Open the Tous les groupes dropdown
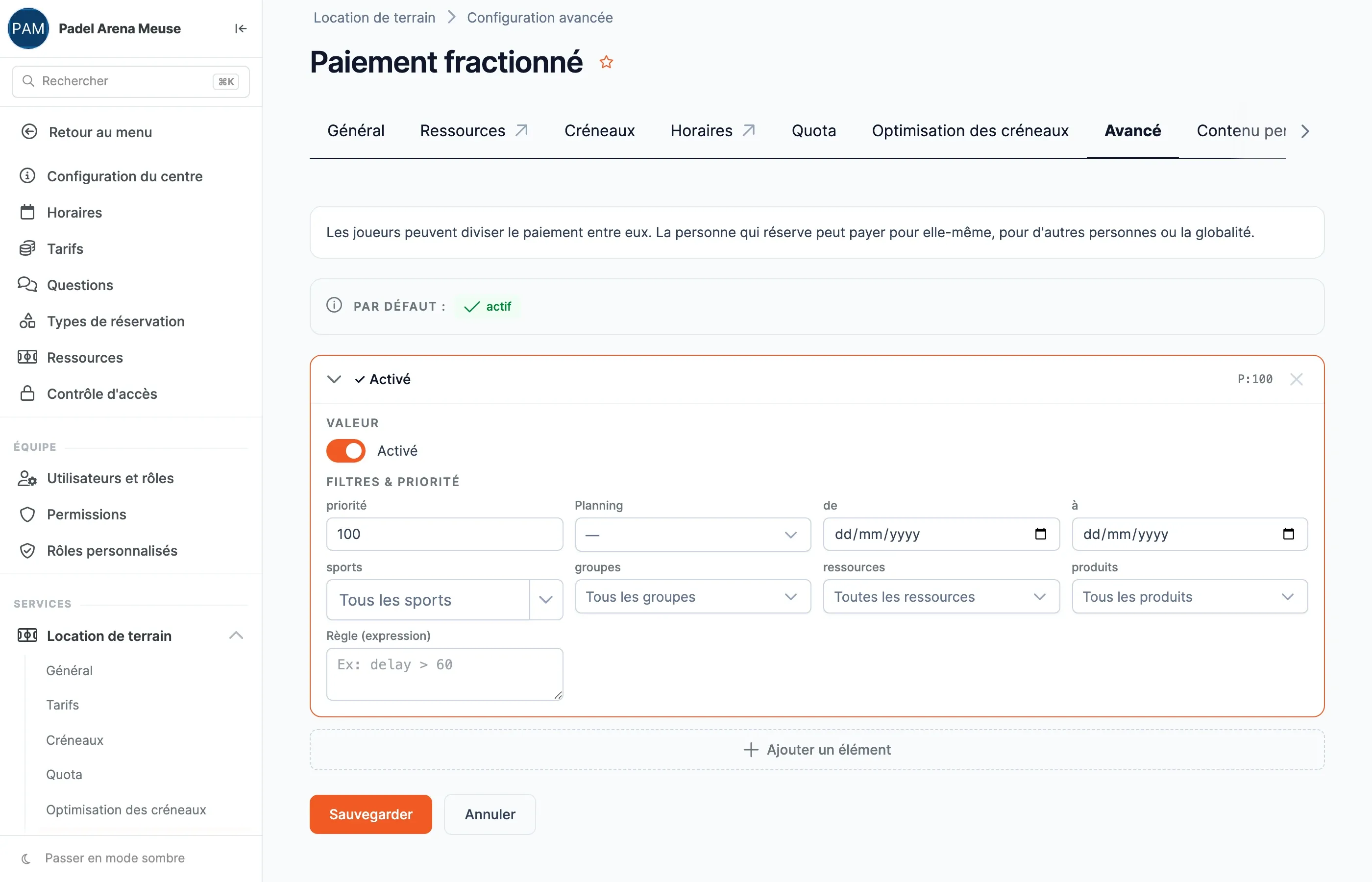Screen dimensions: 1372x882 point(693,597)
